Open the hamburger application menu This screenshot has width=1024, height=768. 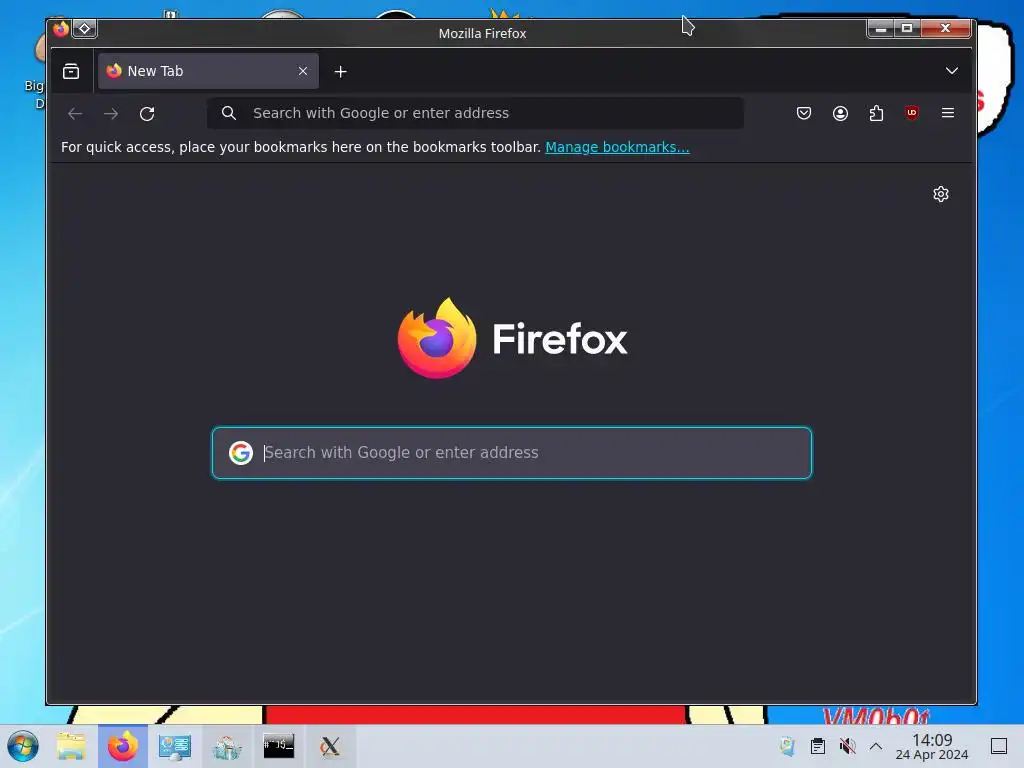coord(948,113)
